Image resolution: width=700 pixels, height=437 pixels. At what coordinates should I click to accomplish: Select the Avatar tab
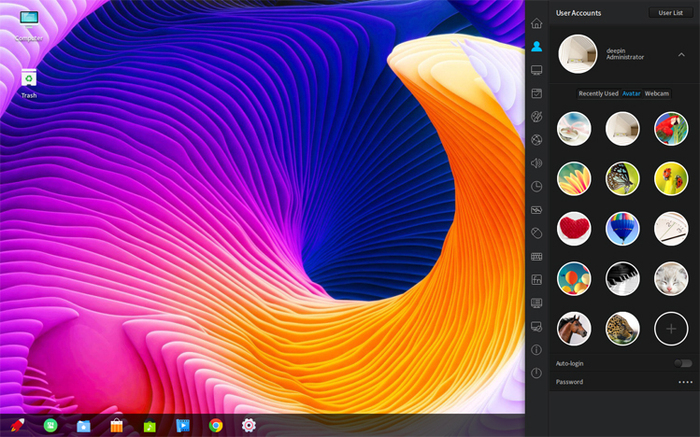631,93
